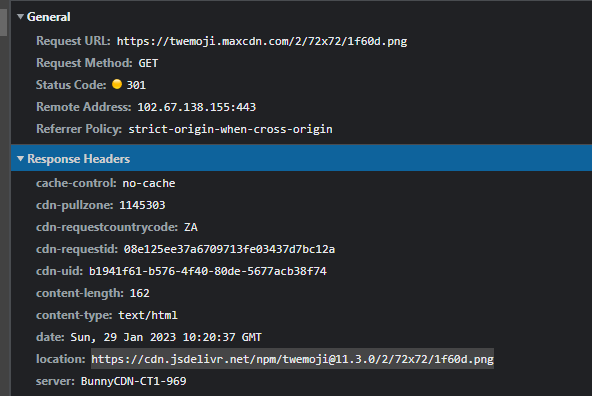Viewport: 592px width, 396px height.
Task: Click the cdn-requestid hash value
Action: point(230,250)
